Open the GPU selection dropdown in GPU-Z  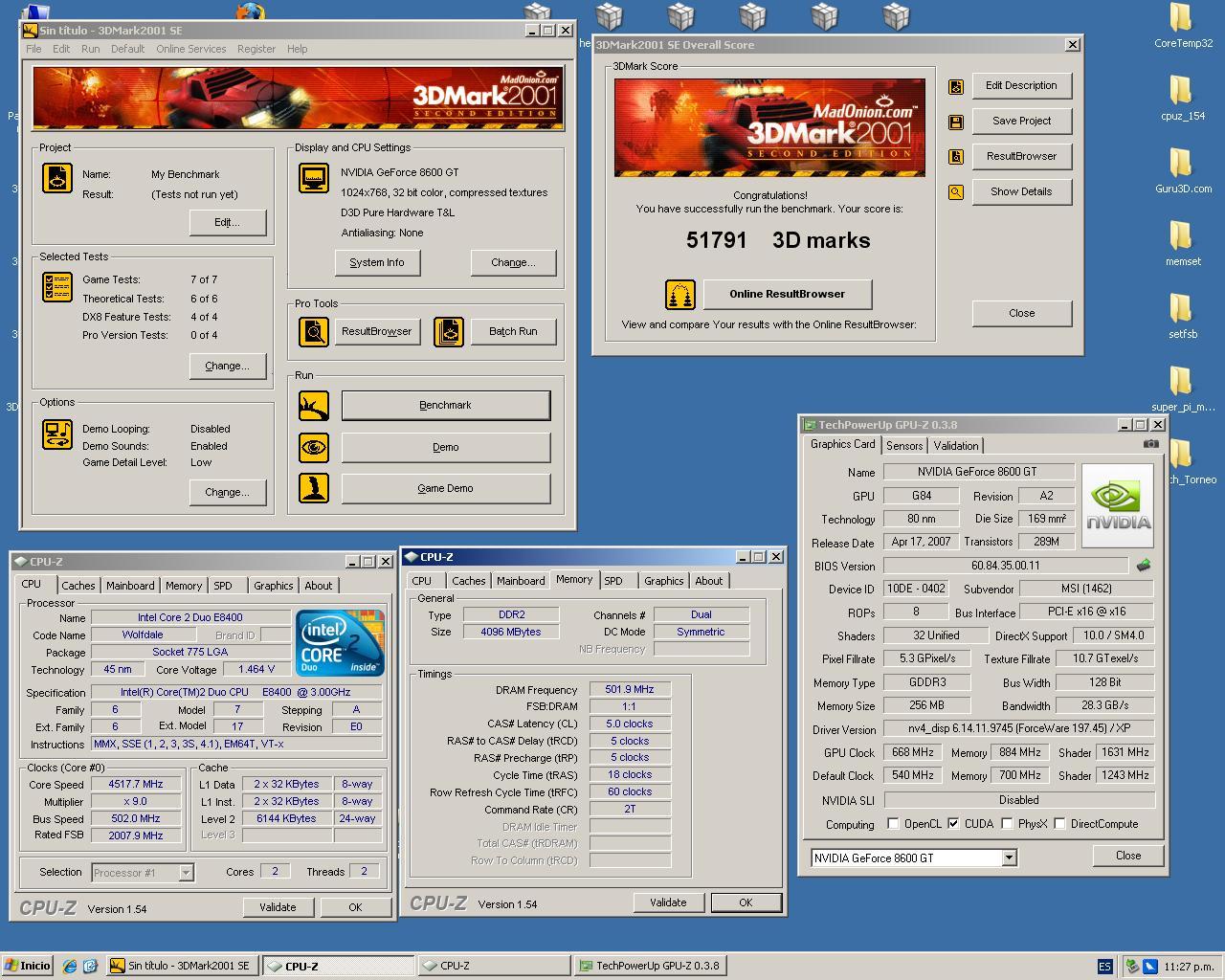pos(1009,858)
